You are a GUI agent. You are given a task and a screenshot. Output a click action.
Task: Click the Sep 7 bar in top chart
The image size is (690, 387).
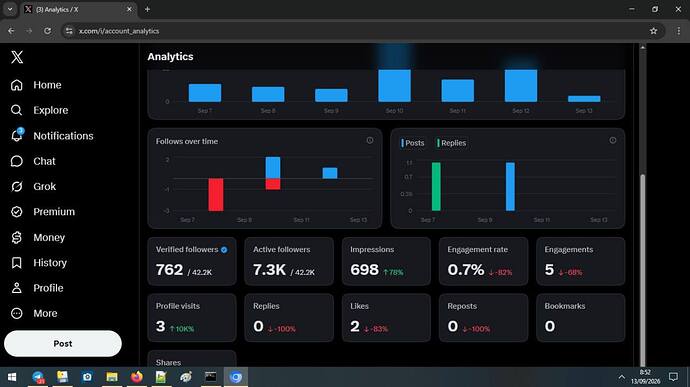205,93
